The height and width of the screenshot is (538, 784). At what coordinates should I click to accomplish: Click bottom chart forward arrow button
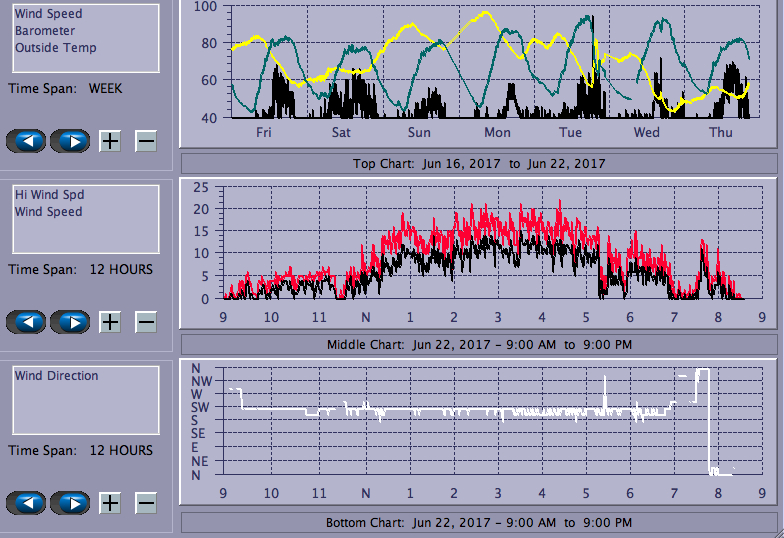point(70,503)
